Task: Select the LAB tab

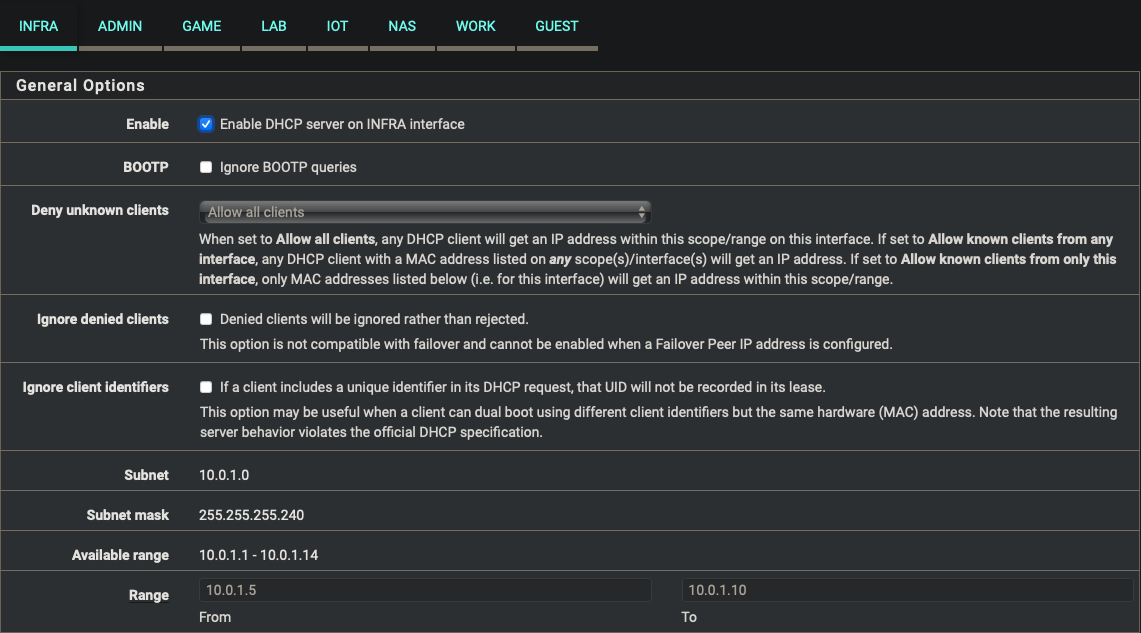Action: point(273,25)
